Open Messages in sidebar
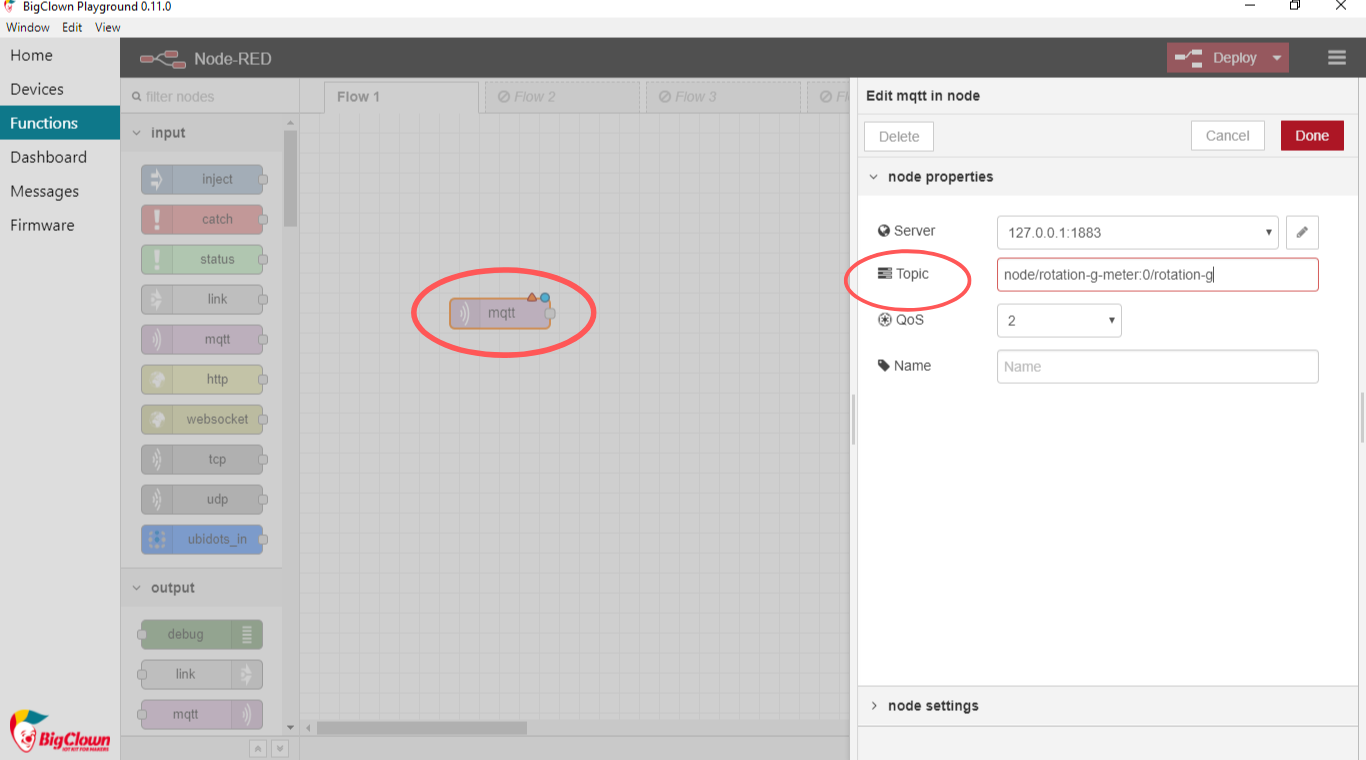The height and width of the screenshot is (760, 1366). click(60, 191)
